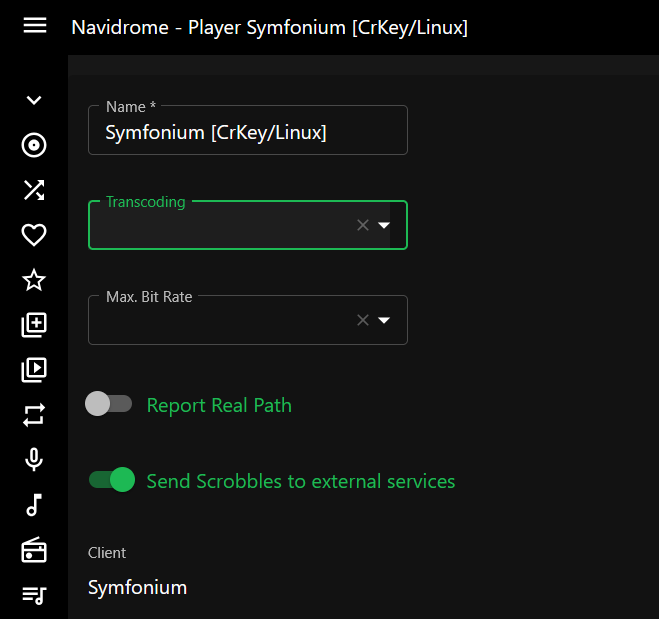Collapse the sidebar albums chevron

(34, 100)
